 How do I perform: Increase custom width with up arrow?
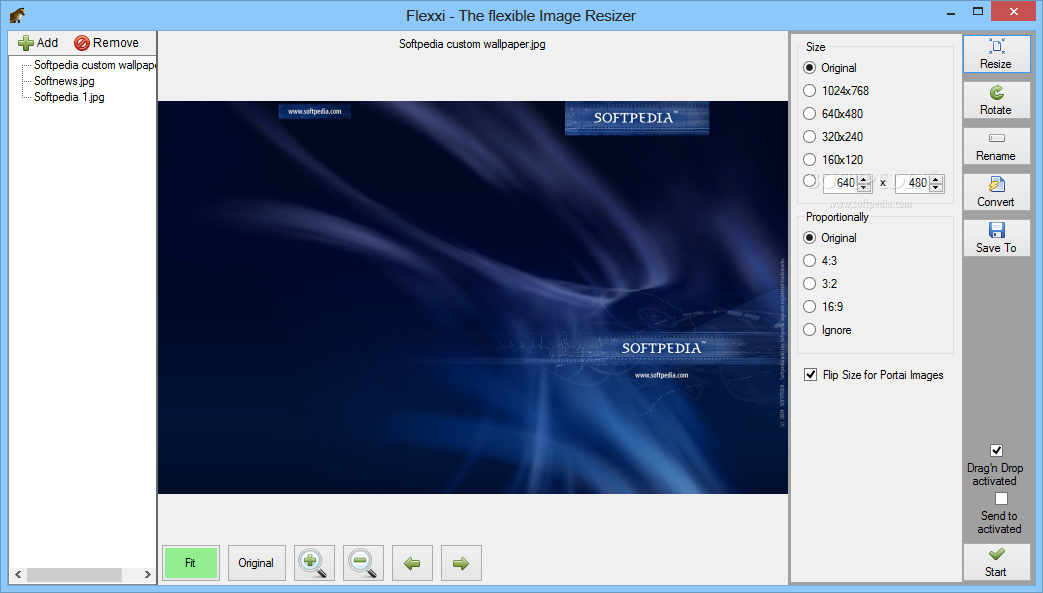coord(864,178)
